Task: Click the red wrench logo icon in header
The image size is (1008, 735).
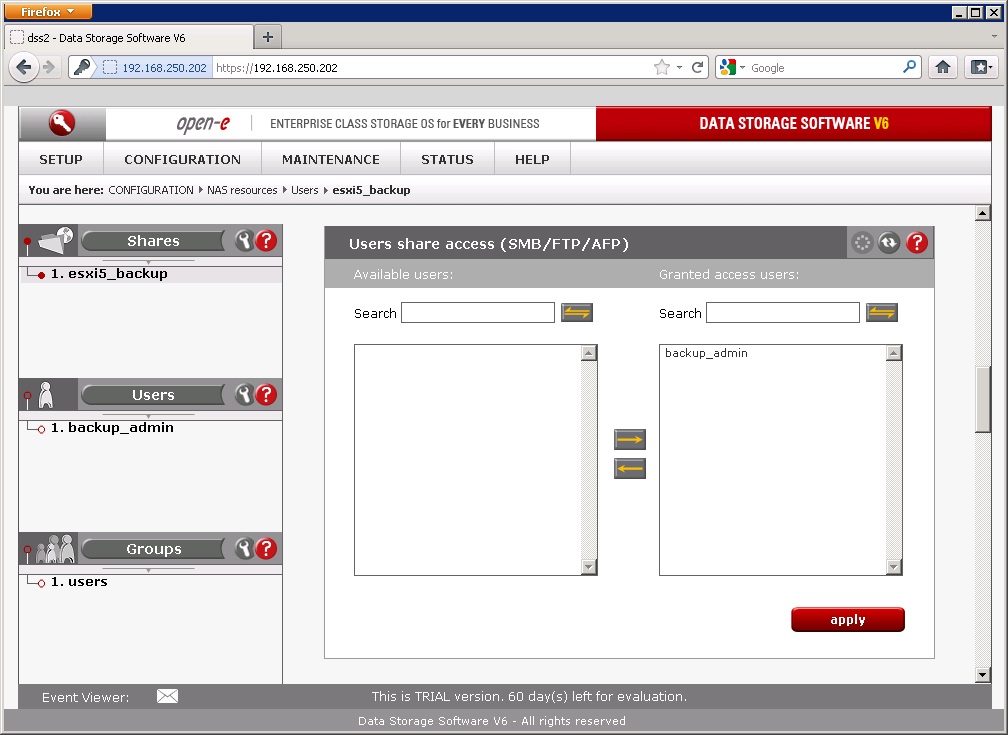Action: [x=62, y=123]
